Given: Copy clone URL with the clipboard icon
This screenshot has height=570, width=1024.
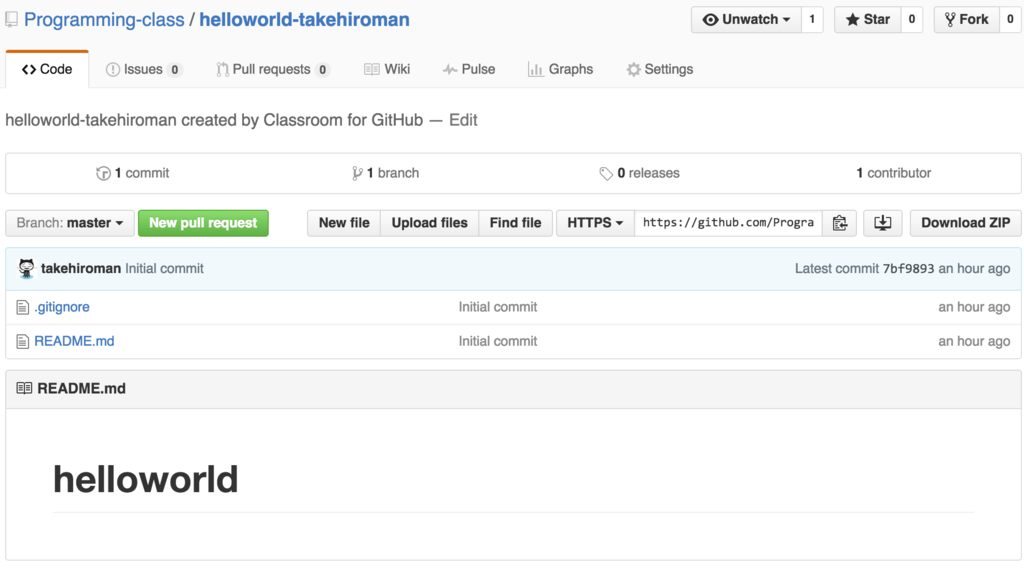Looking at the screenshot, I should [840, 223].
